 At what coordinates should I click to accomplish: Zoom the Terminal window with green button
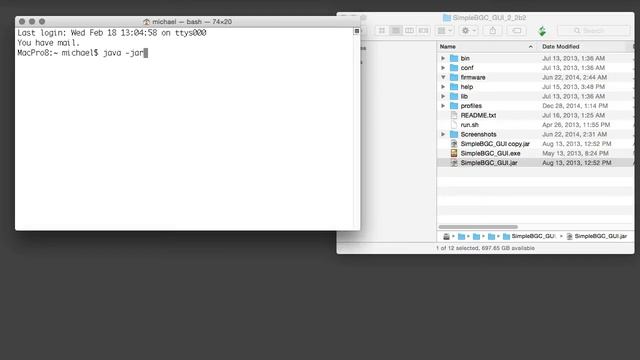pyautogui.click(x=42, y=21)
